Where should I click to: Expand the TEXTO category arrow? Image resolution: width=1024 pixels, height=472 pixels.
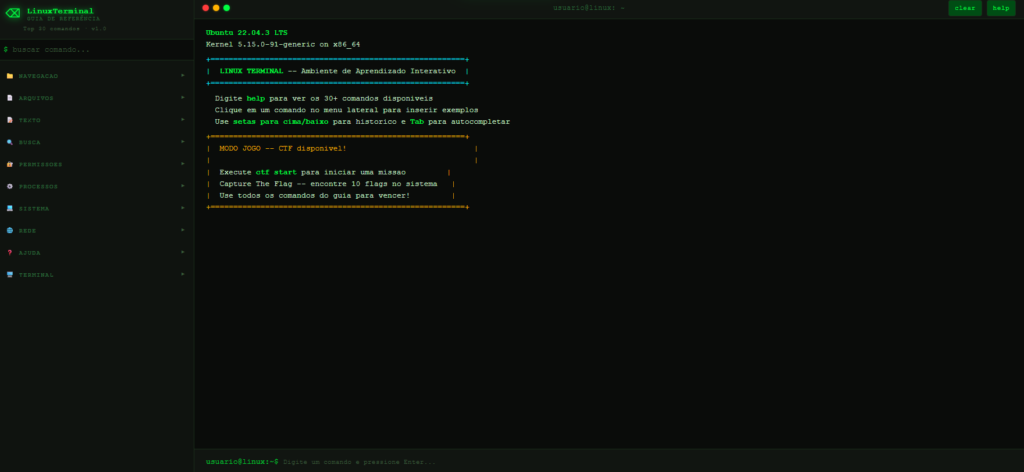[183, 119]
